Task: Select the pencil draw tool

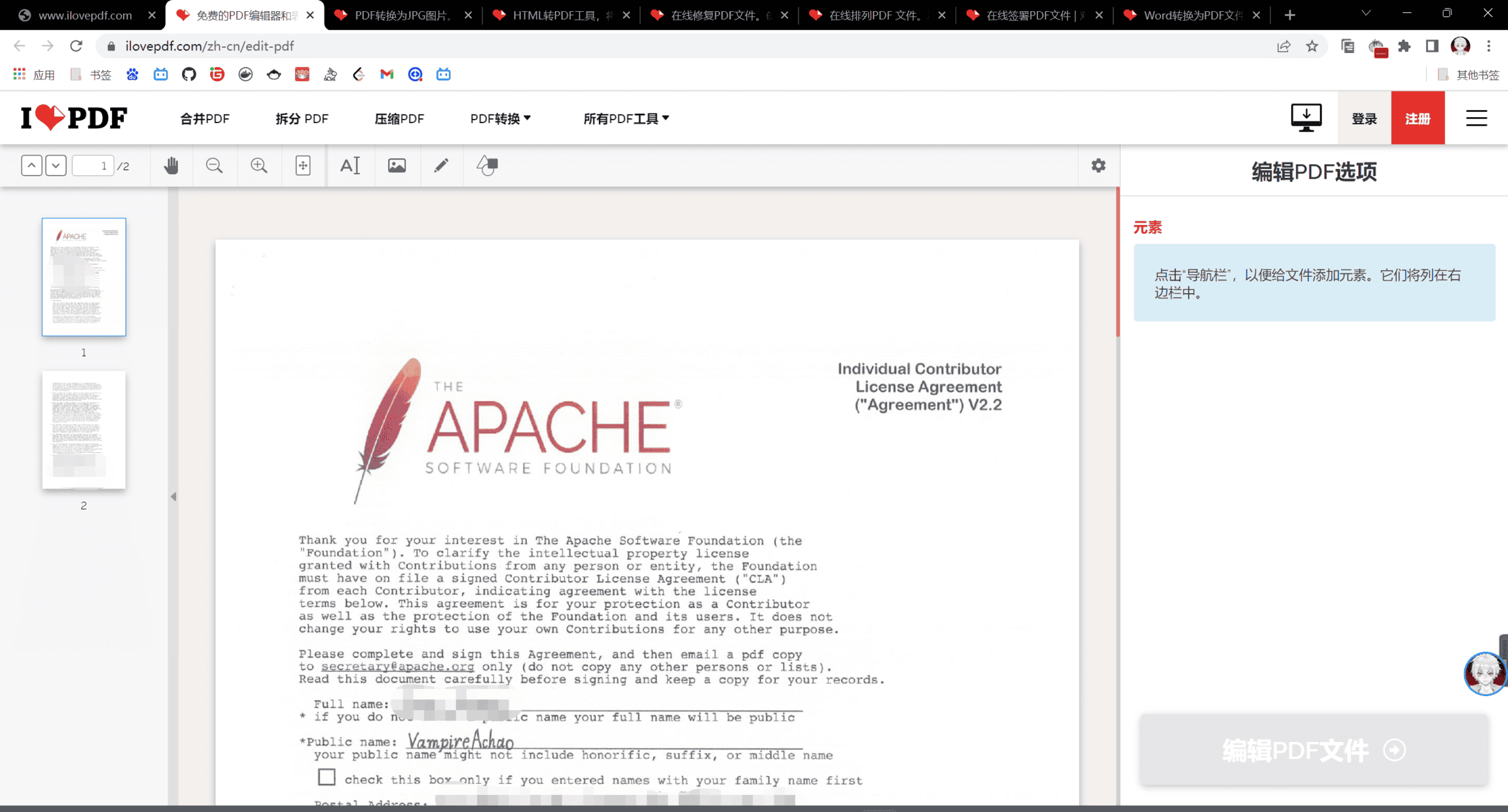Action: click(441, 166)
